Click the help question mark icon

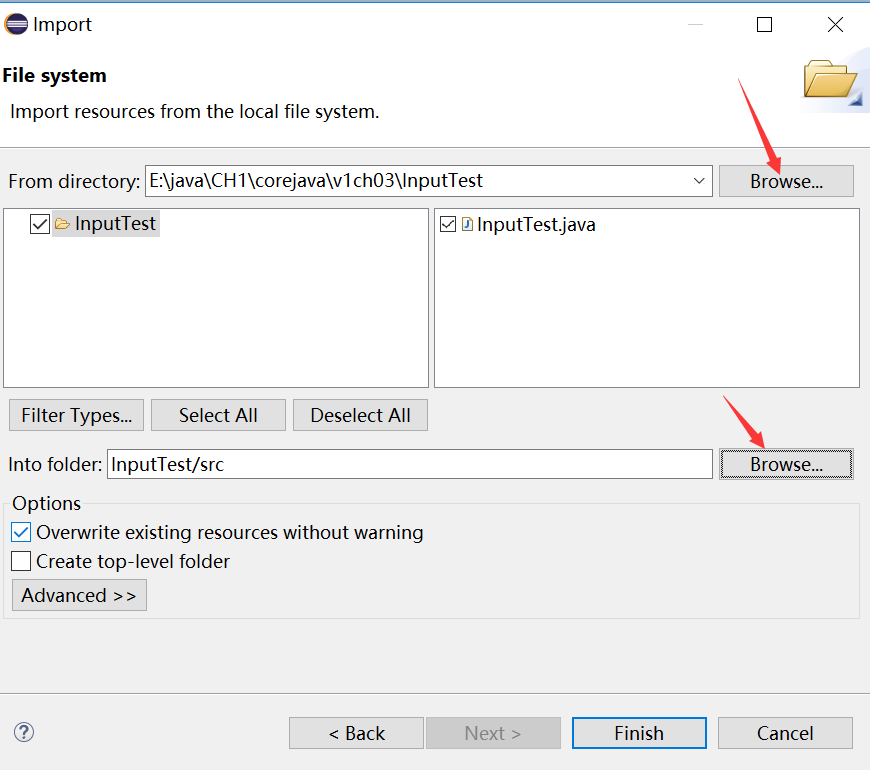pos(24,732)
